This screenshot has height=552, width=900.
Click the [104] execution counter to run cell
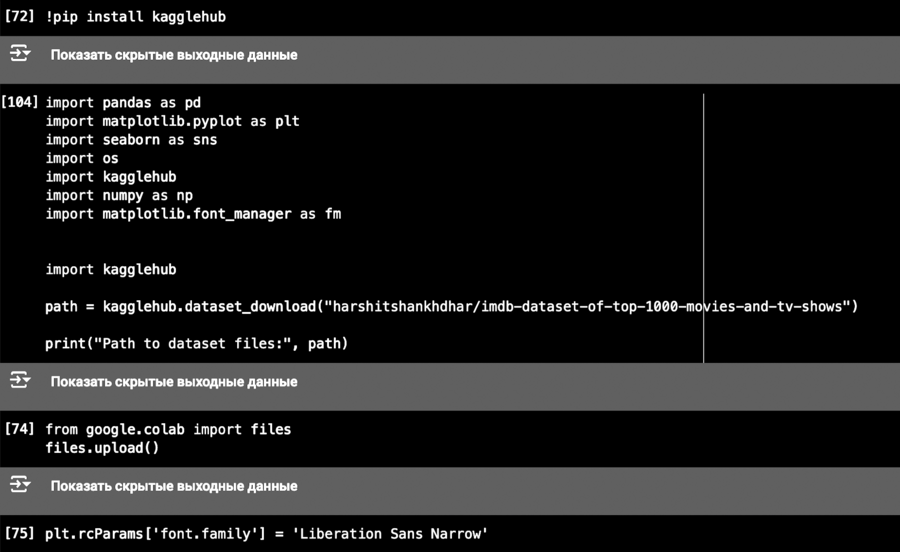pos(20,103)
